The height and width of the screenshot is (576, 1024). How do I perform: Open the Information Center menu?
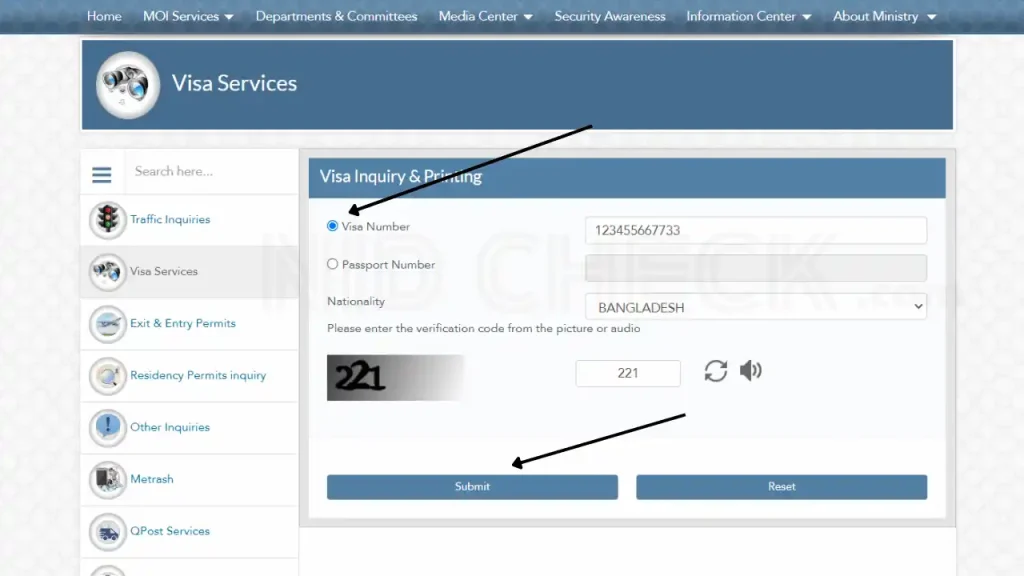tap(749, 16)
